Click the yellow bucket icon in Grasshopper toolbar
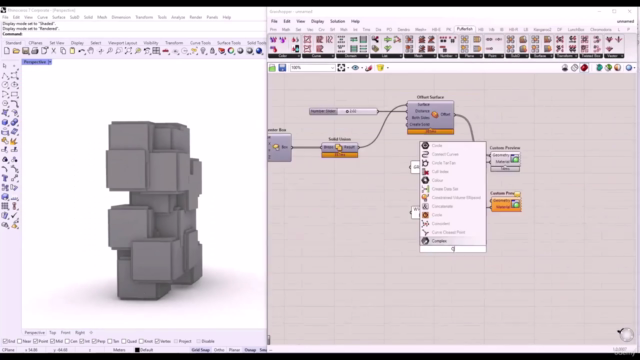640x360 pixels. pyautogui.click(x=380, y=68)
